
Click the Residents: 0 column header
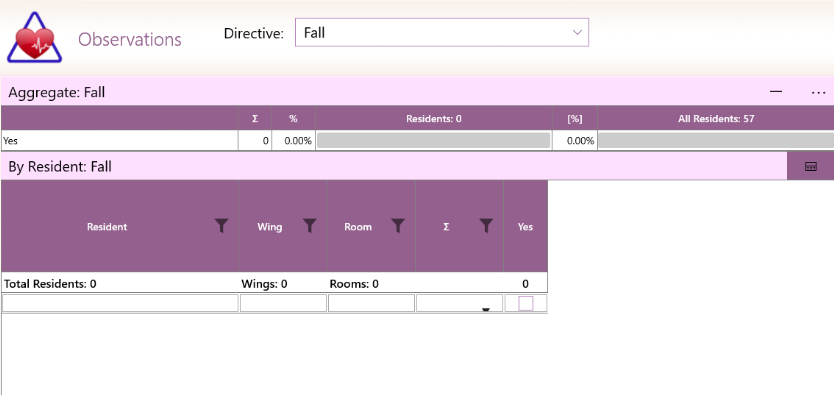click(x=433, y=119)
